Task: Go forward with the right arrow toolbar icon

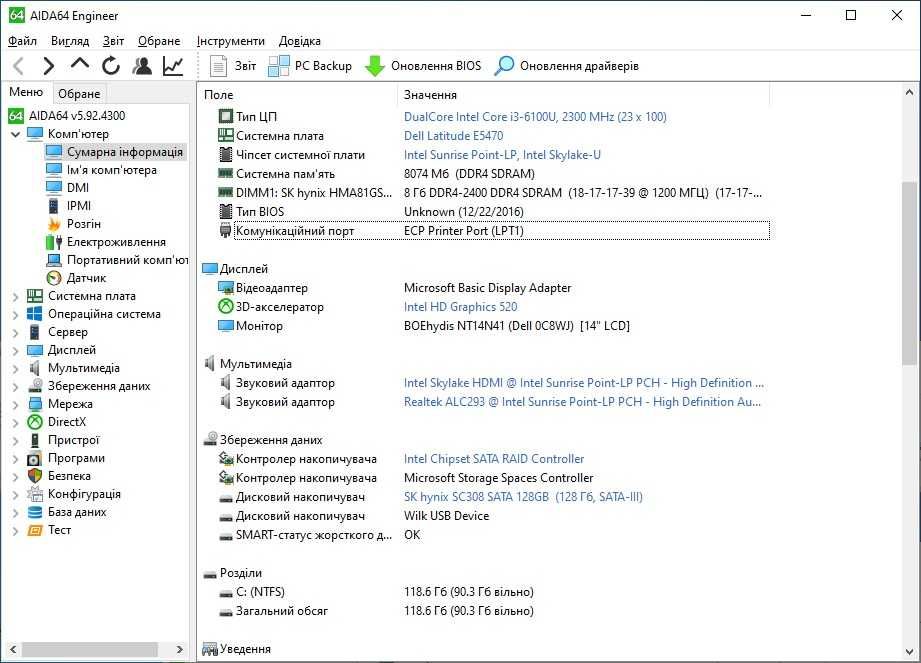Action: point(48,66)
